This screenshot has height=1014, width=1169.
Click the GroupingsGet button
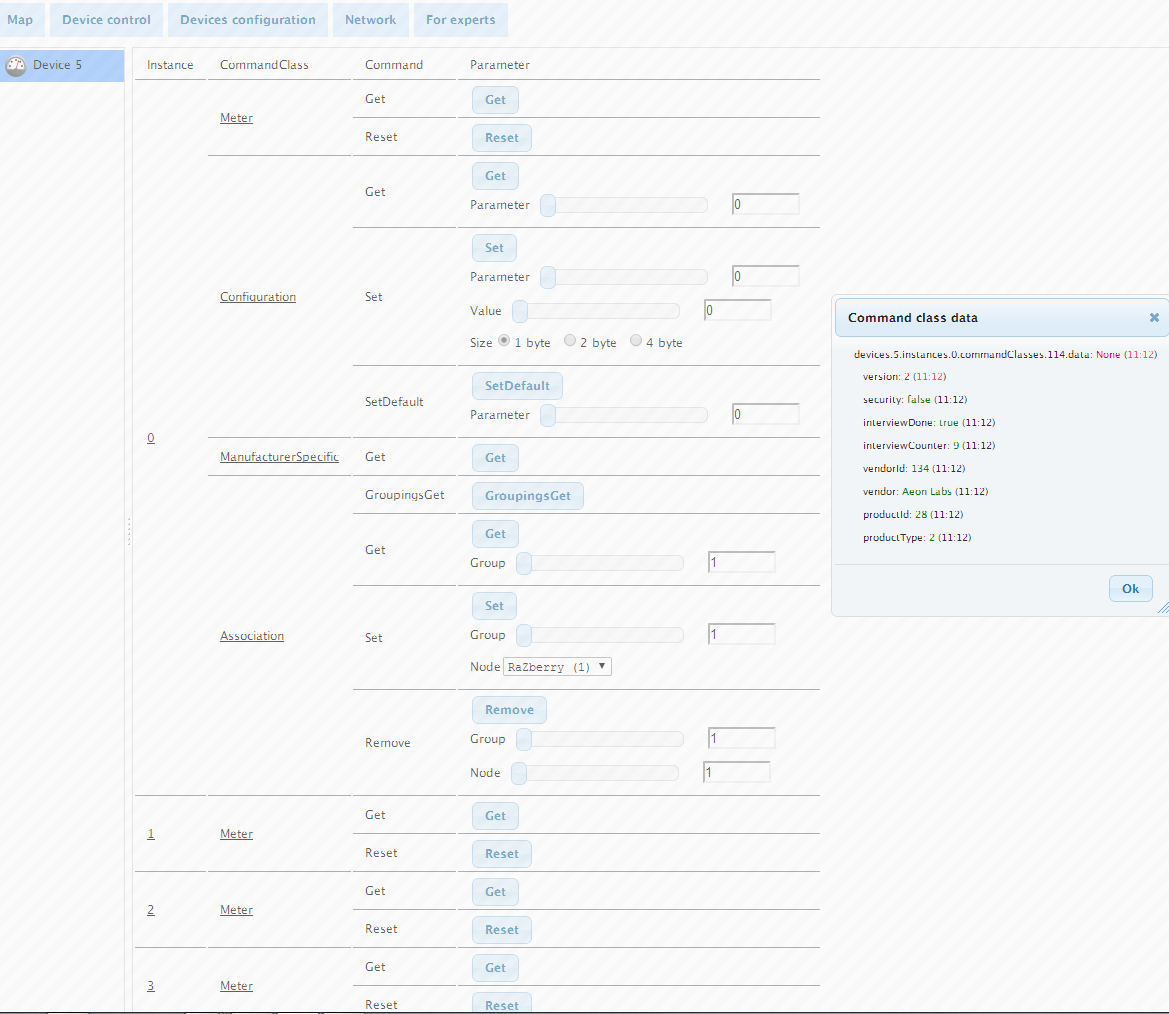[x=527, y=496]
